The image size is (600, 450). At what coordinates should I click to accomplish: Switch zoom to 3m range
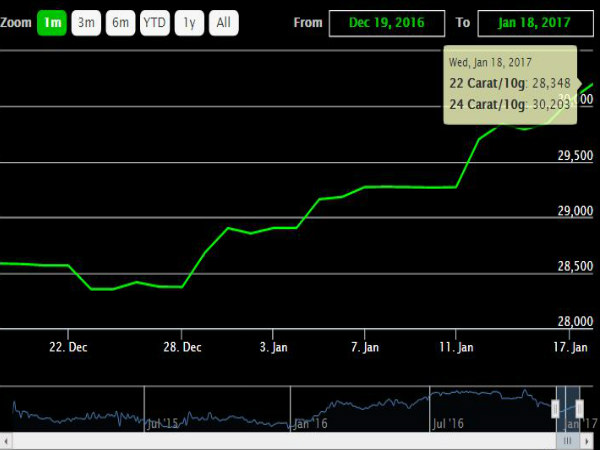click(x=86, y=23)
